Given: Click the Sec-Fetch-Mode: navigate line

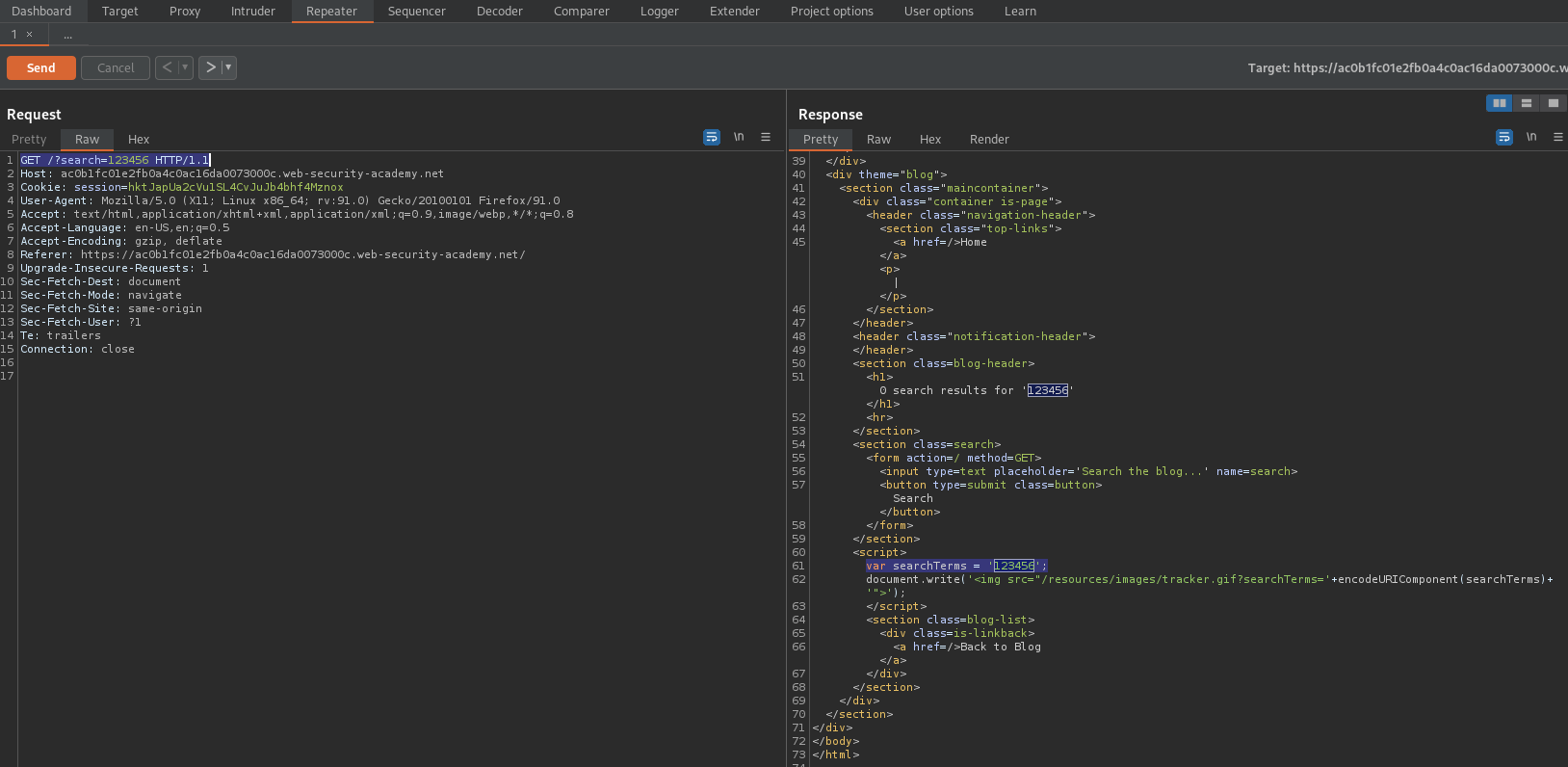Looking at the screenshot, I should pyautogui.click(x=101, y=295).
